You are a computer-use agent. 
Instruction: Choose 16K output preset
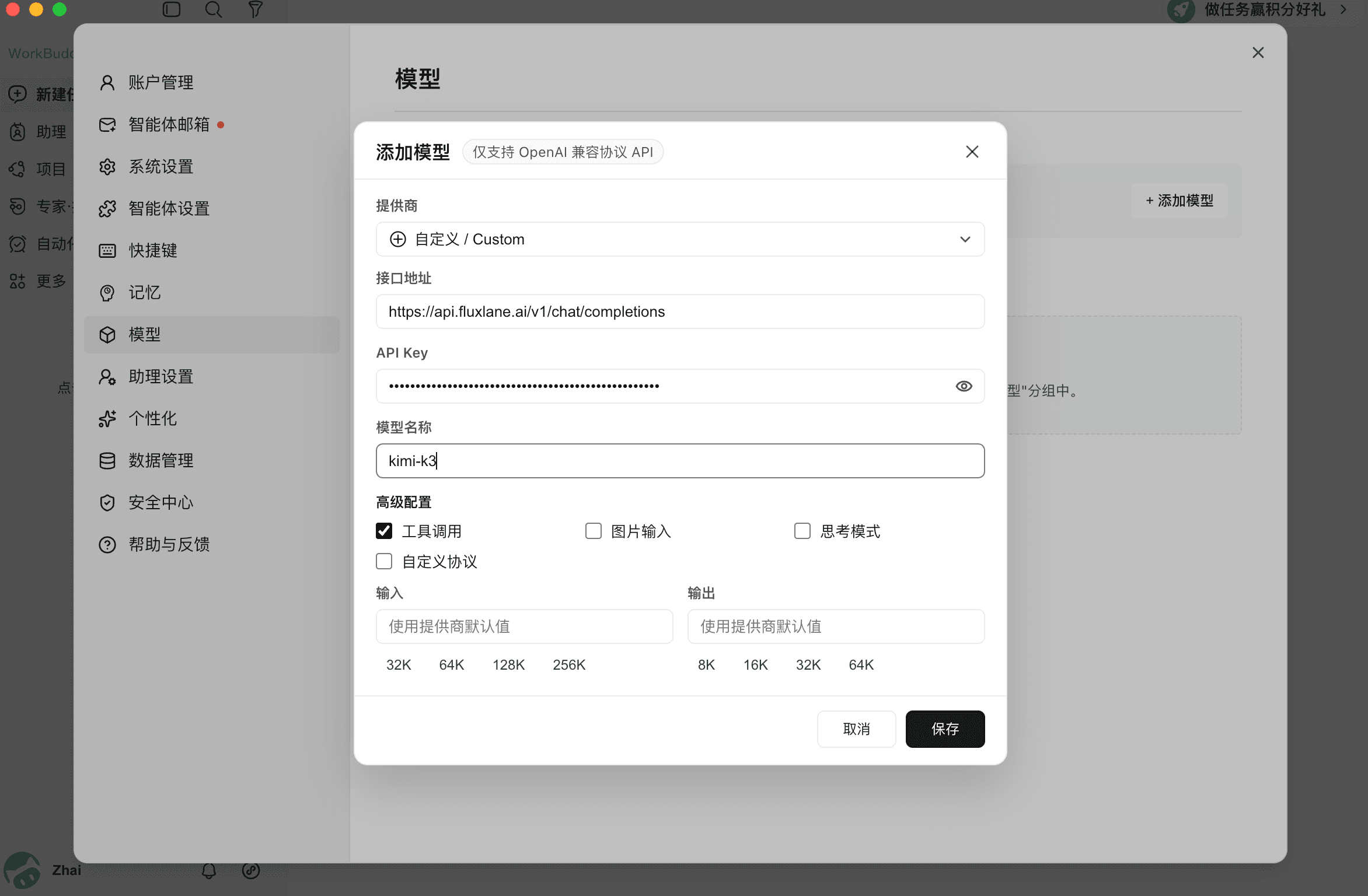click(755, 665)
